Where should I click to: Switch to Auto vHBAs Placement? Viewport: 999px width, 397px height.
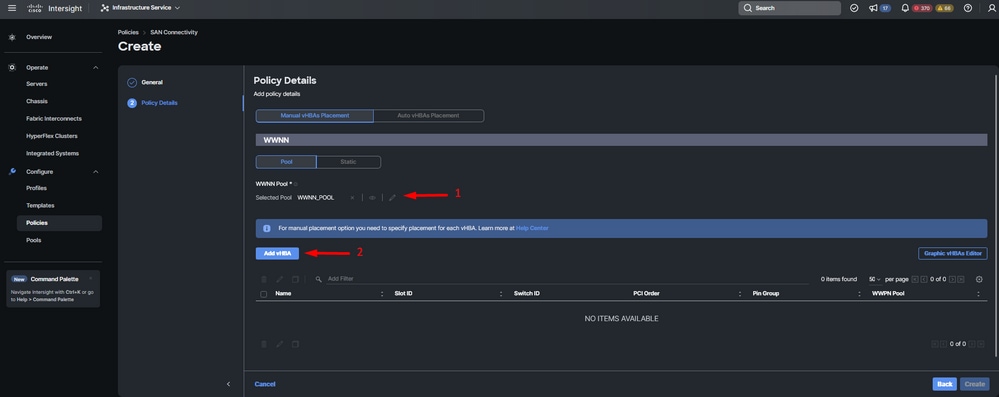pos(428,115)
